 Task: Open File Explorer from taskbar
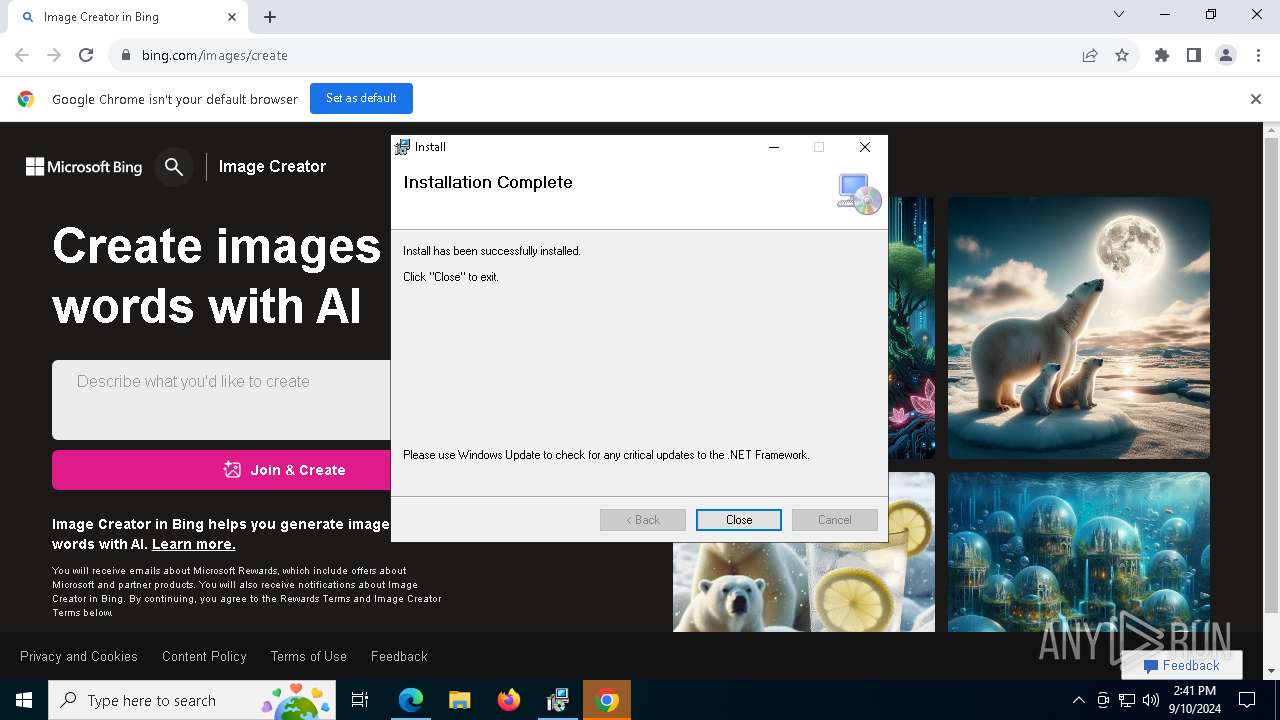[459, 700]
